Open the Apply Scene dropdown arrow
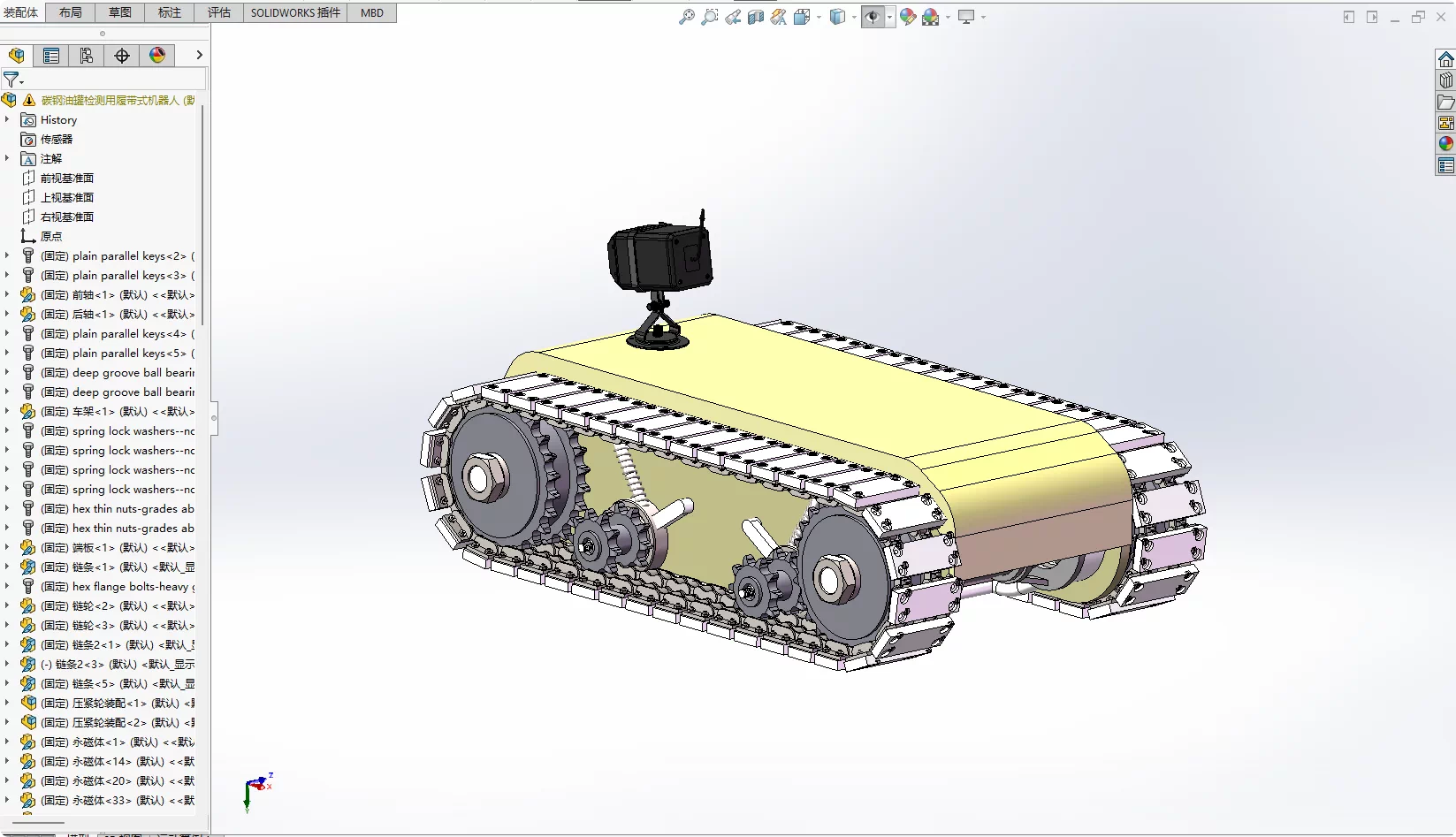This screenshot has width=1456, height=837. (x=948, y=17)
